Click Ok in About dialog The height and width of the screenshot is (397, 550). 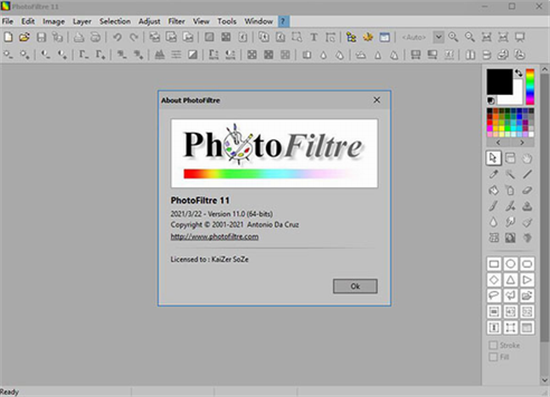(355, 286)
